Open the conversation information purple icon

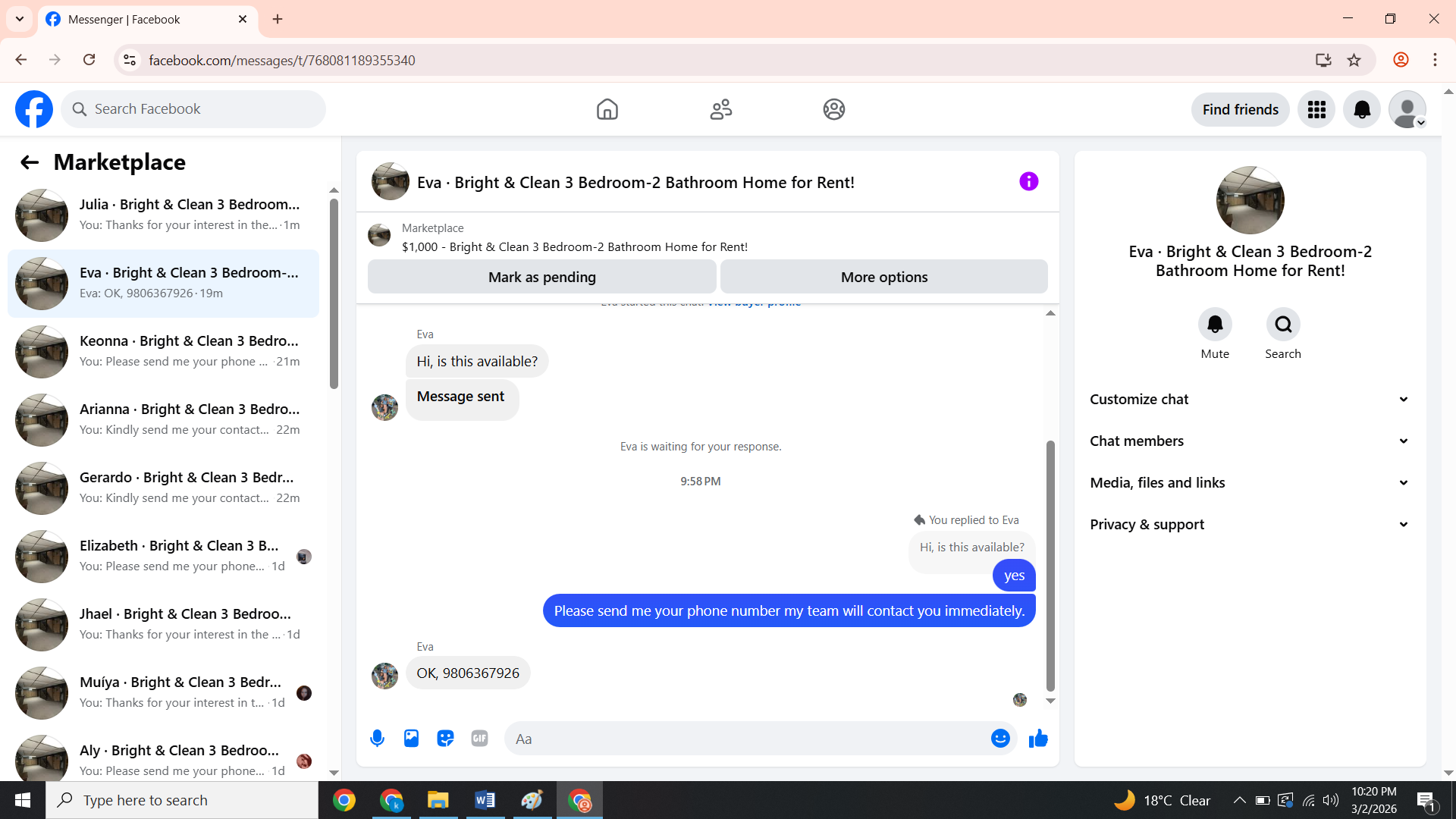[x=1028, y=181]
